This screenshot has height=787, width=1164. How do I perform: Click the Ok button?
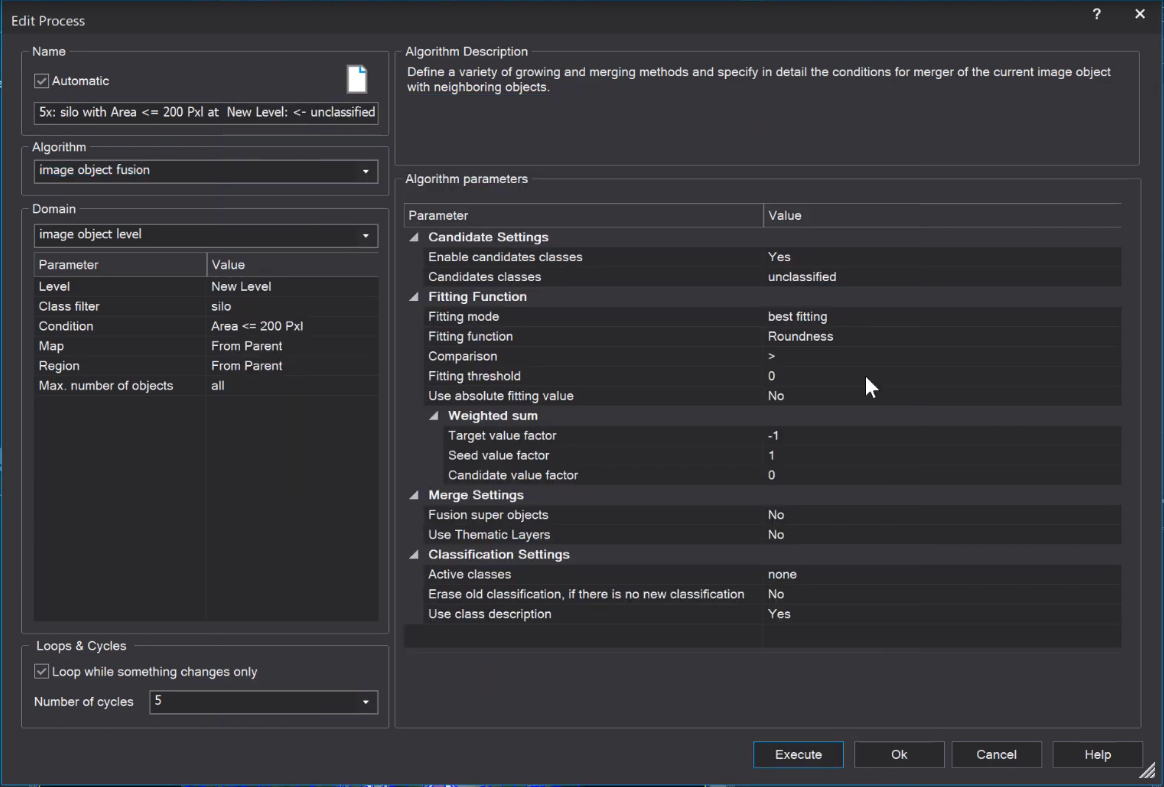(x=899, y=755)
